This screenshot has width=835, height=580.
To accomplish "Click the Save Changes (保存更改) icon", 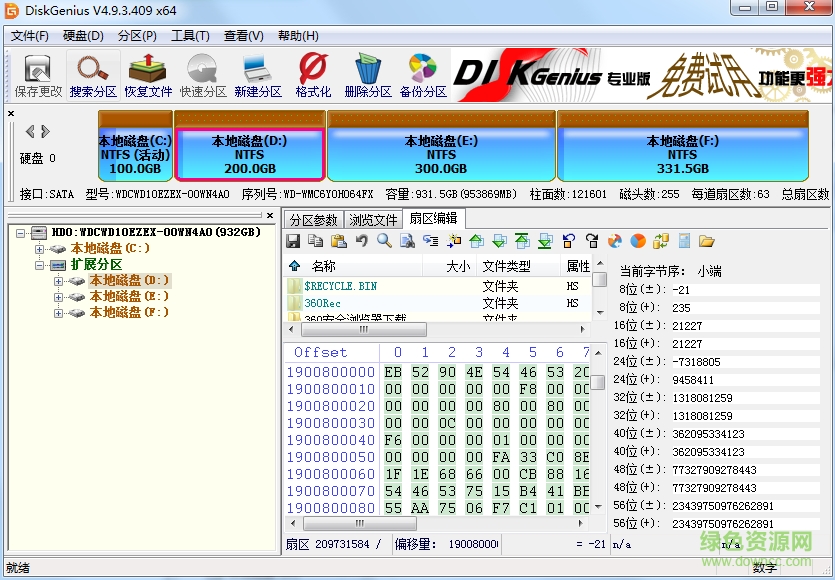I will [x=37, y=70].
